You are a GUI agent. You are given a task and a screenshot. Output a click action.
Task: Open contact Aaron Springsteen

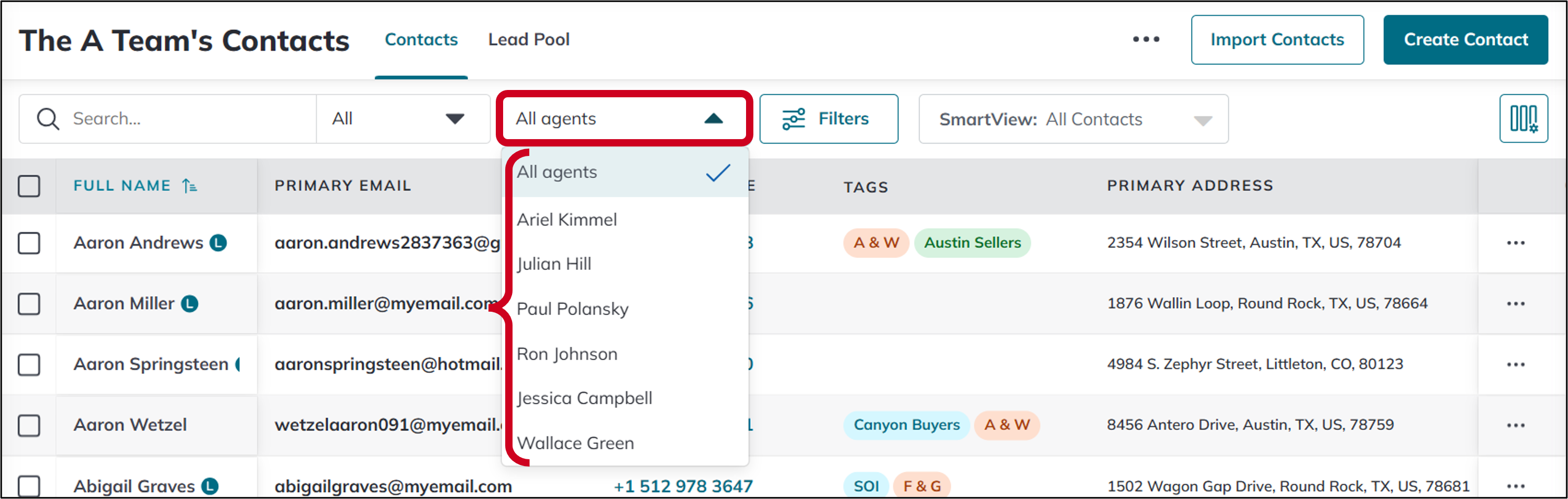coord(151,365)
